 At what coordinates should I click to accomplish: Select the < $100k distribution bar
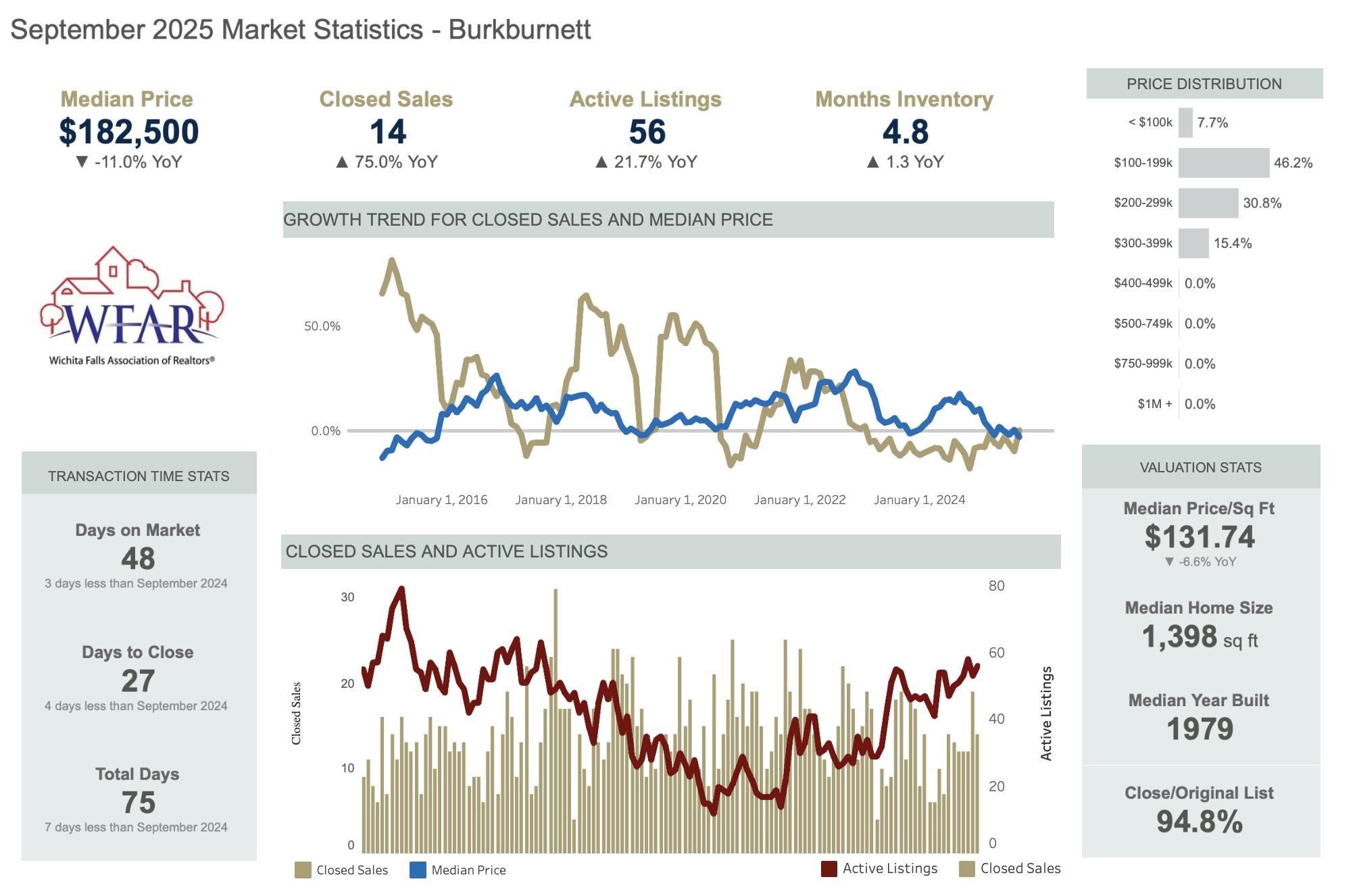pyautogui.click(x=1185, y=123)
